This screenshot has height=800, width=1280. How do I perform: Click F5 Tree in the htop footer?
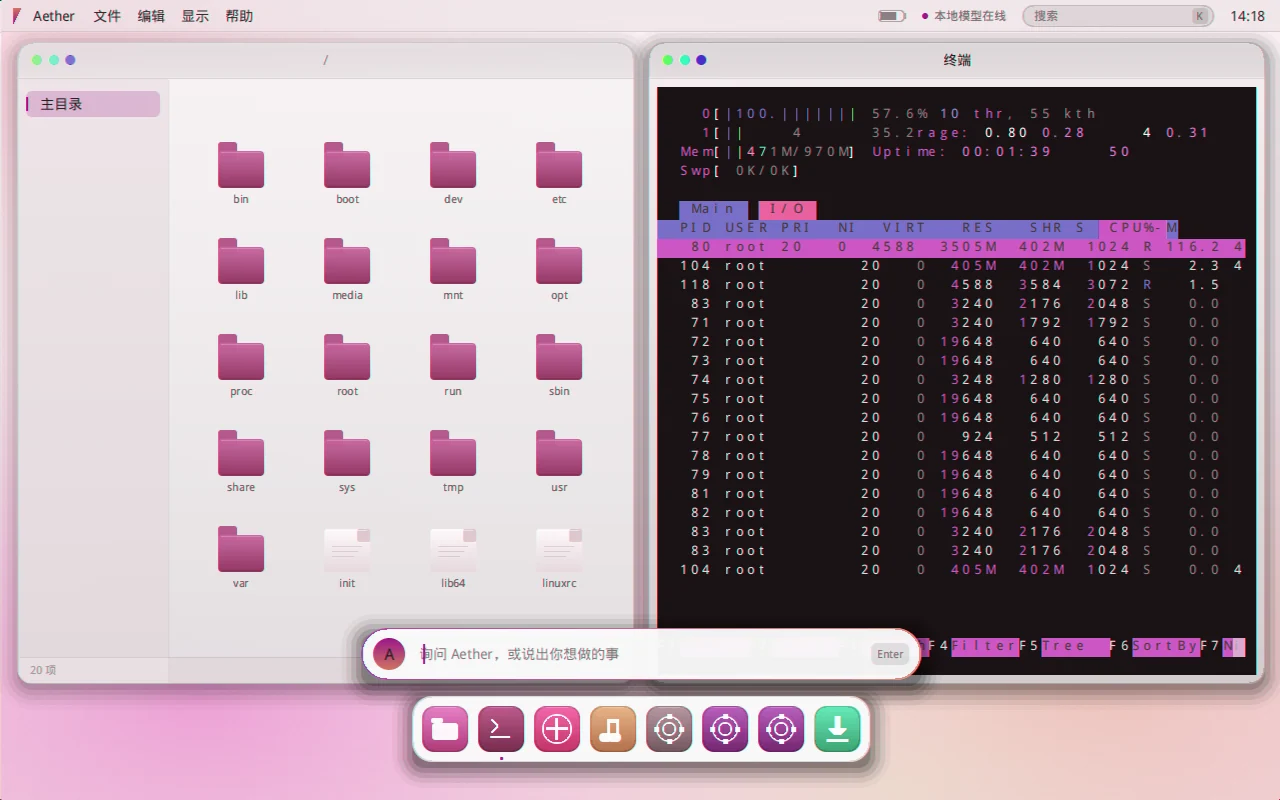[x=1065, y=646]
